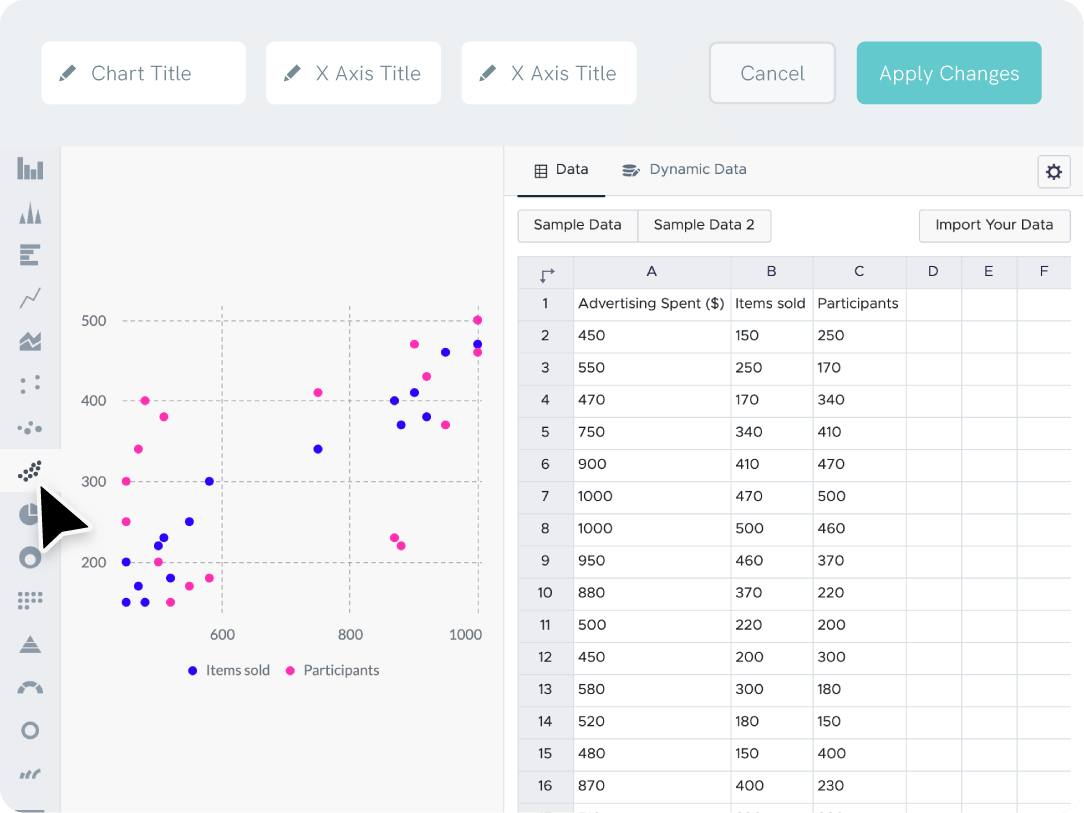Select the bar chart icon in sidebar
The image size is (1084, 813).
(30, 168)
